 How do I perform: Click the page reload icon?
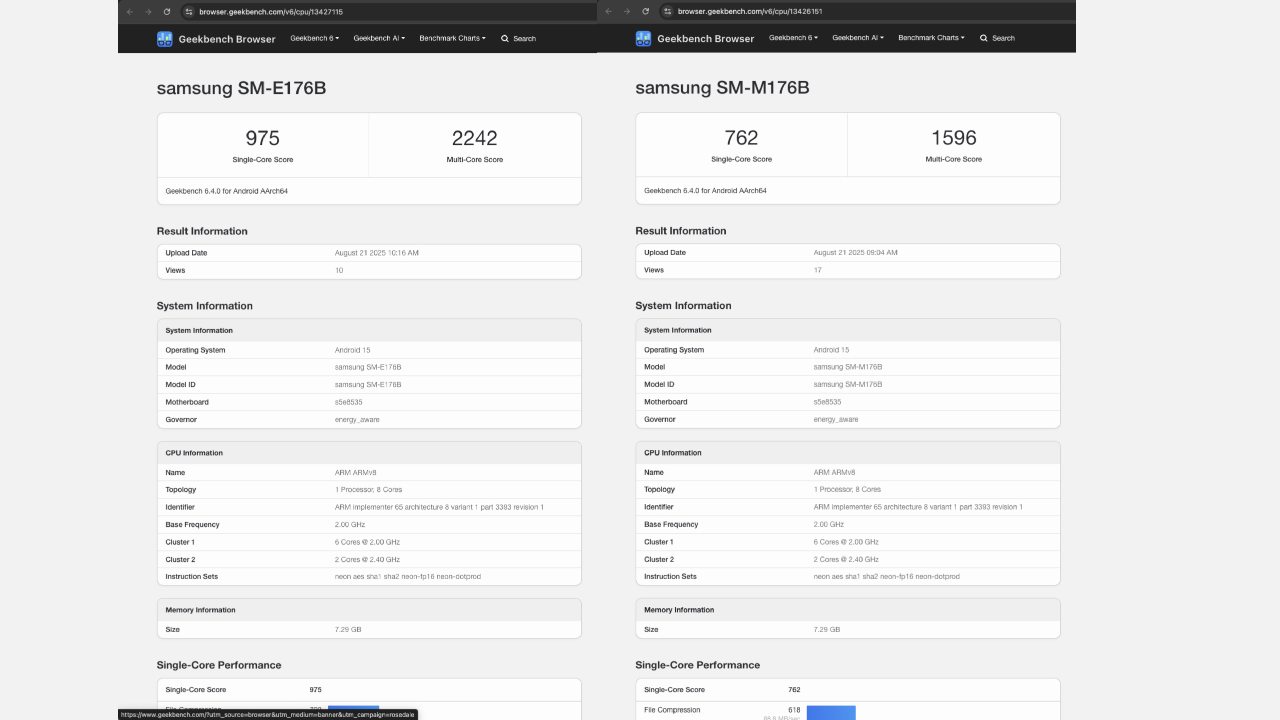(165, 12)
